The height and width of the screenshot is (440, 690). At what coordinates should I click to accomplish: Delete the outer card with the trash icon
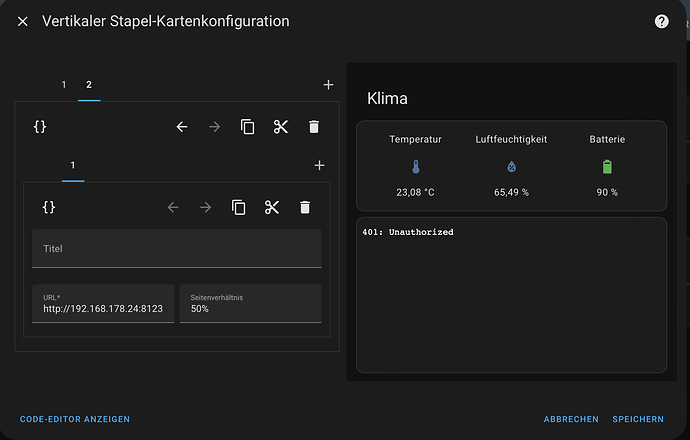click(314, 127)
